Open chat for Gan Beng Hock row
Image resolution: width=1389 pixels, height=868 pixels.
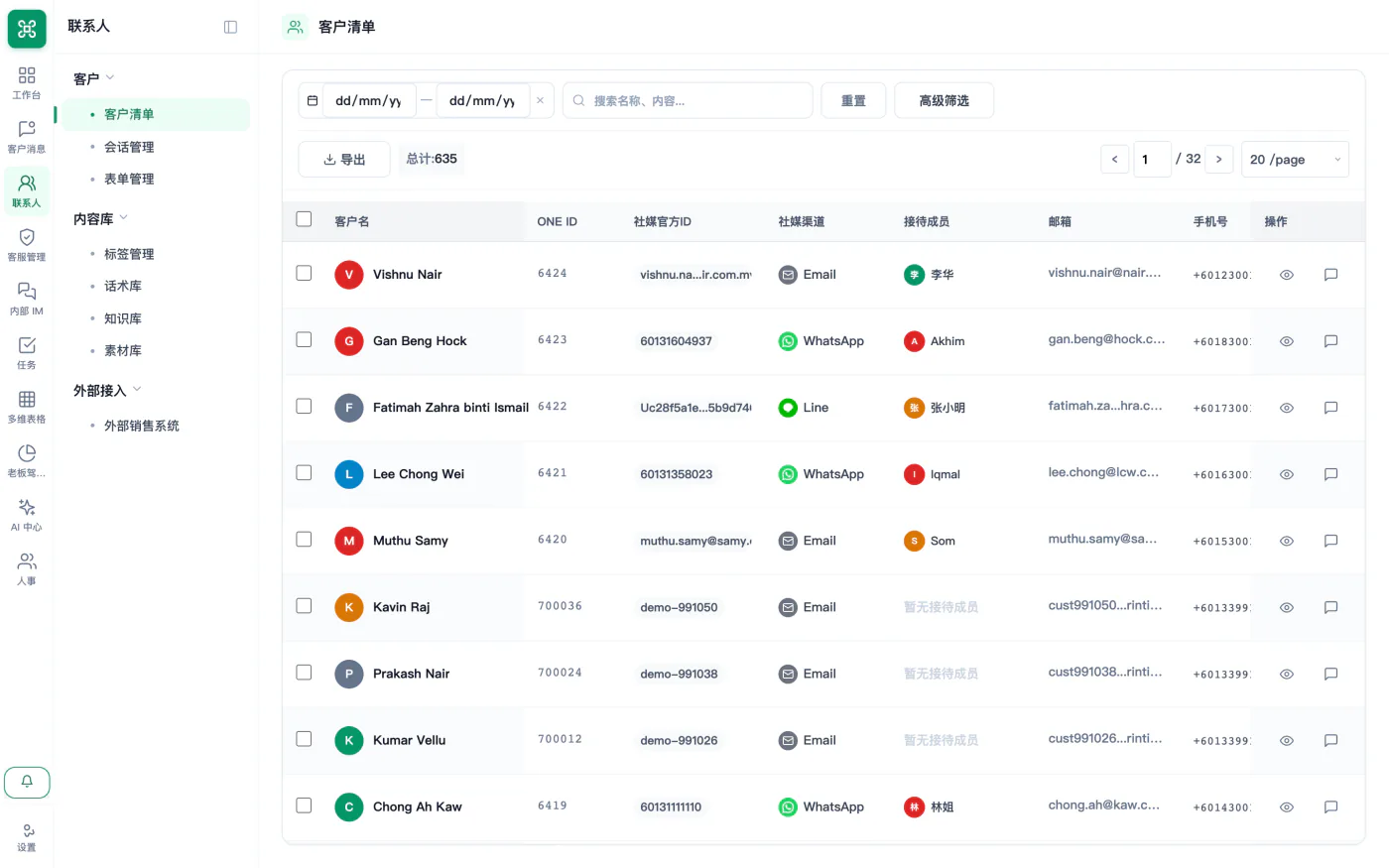[x=1330, y=341]
